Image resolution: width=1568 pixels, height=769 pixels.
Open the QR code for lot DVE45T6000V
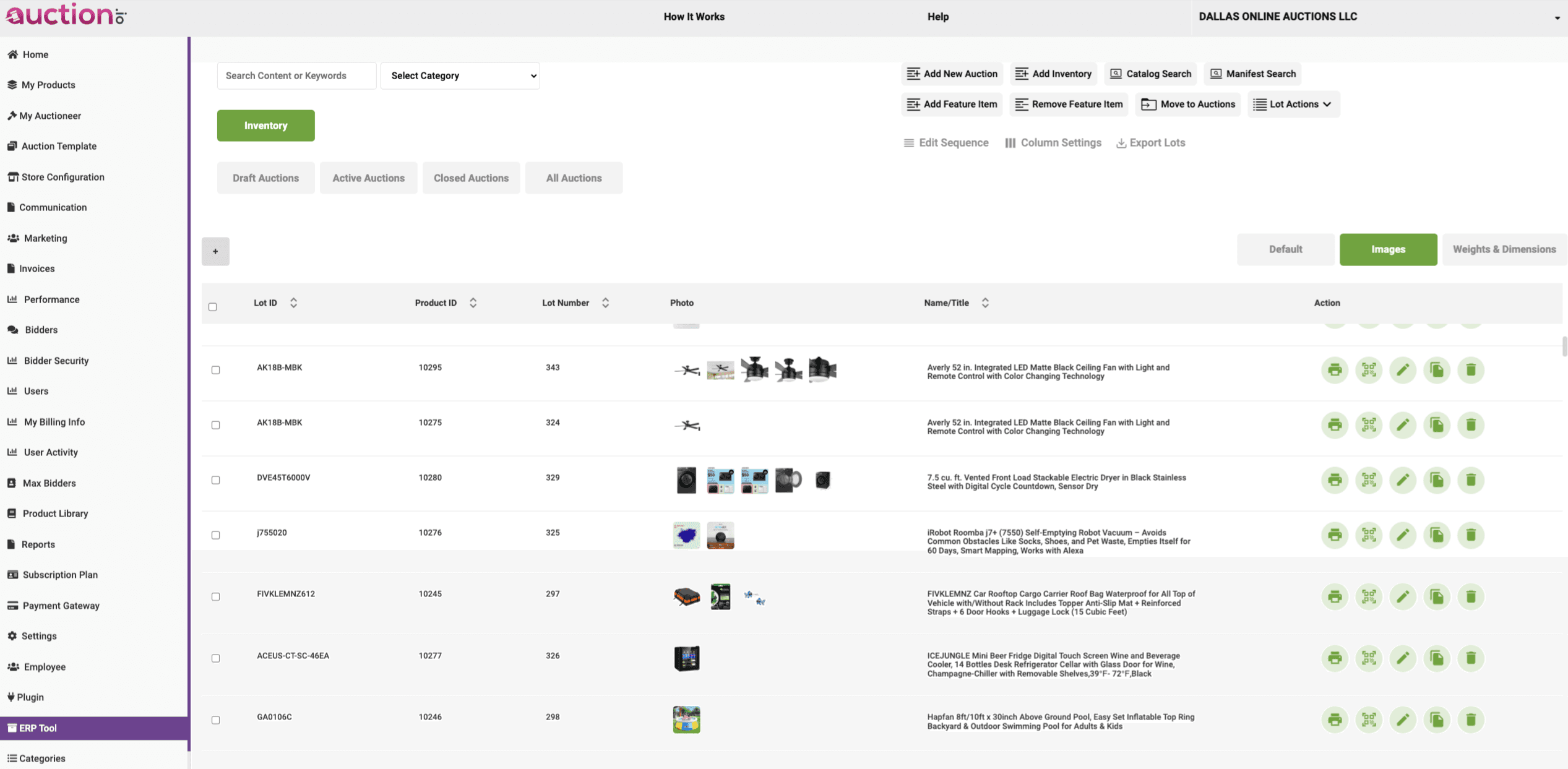(x=1369, y=479)
